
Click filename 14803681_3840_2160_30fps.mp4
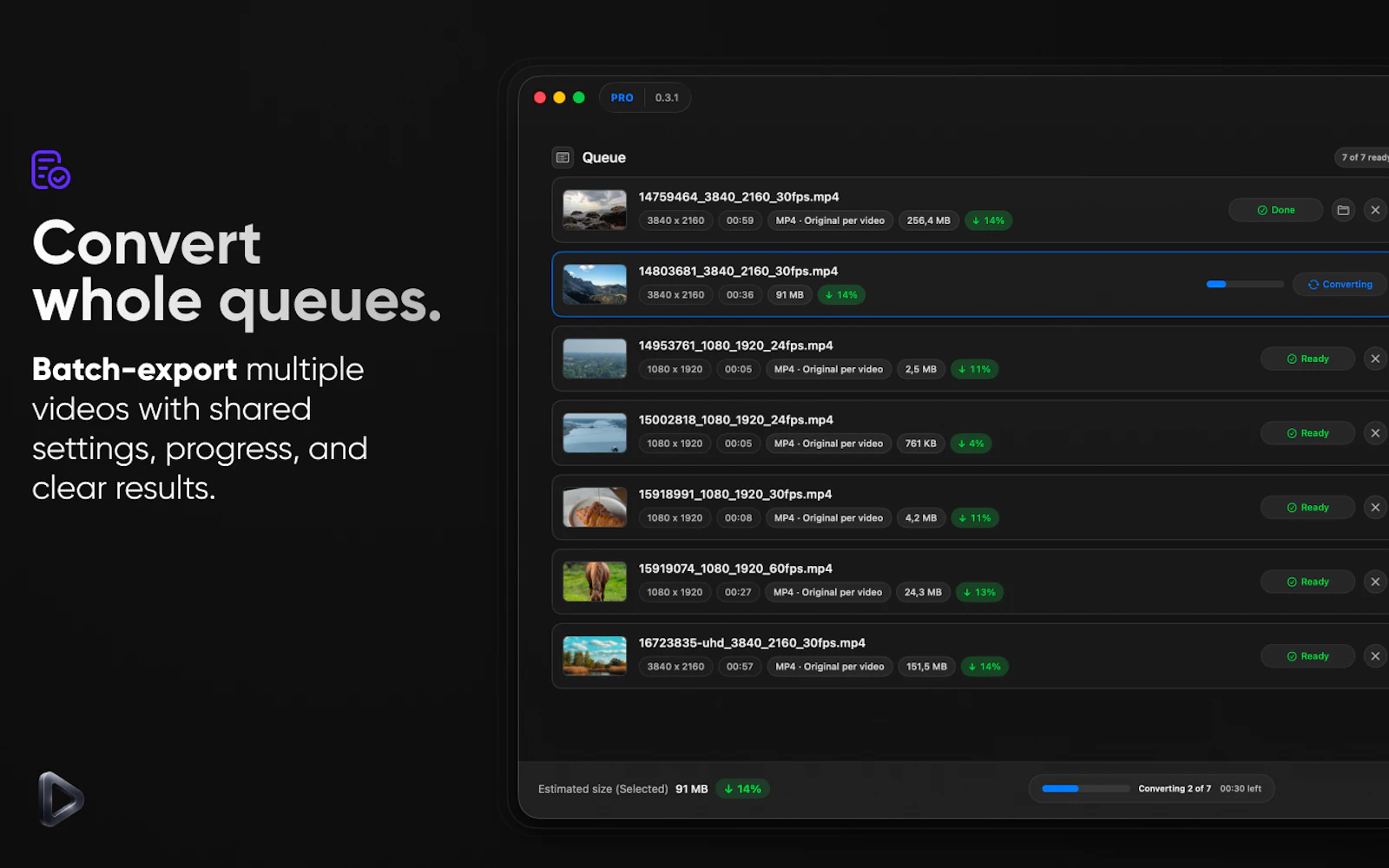(738, 272)
